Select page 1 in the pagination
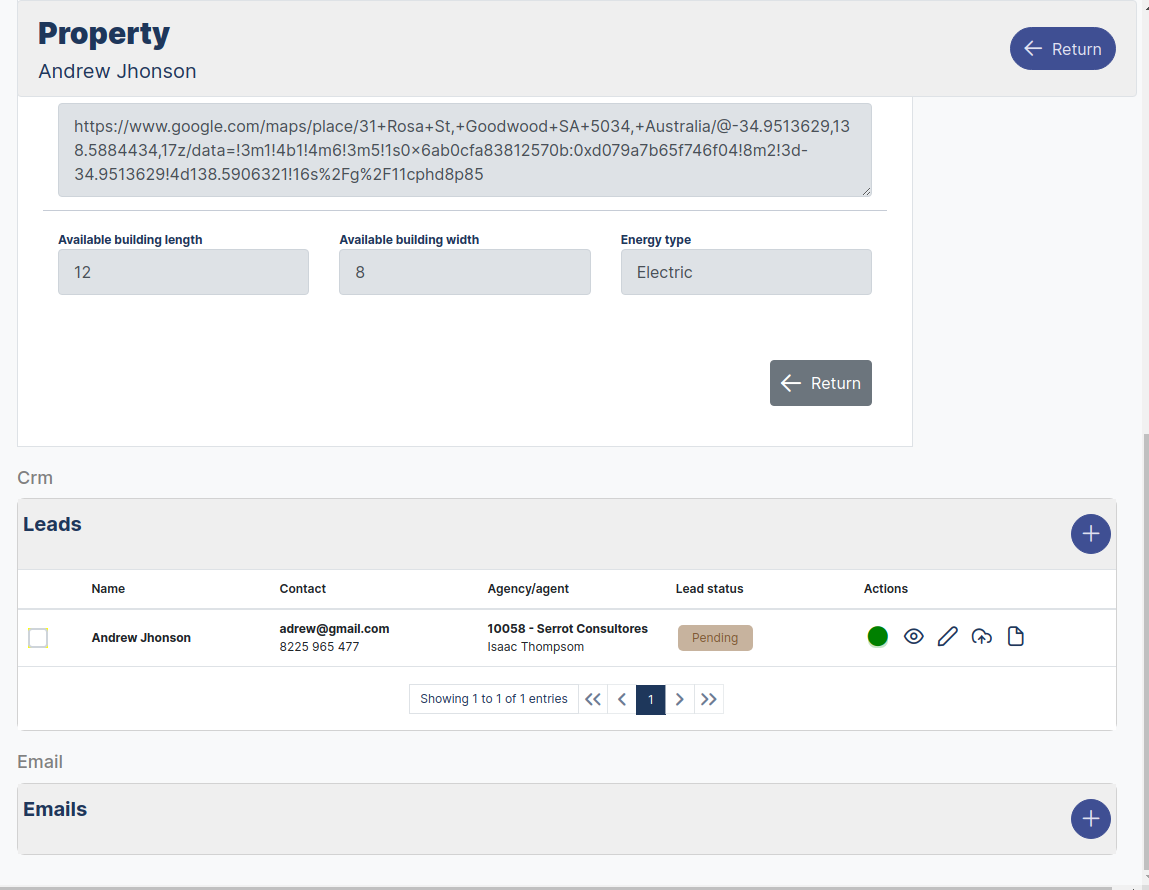Screen dimensions: 1149x890 (651, 699)
